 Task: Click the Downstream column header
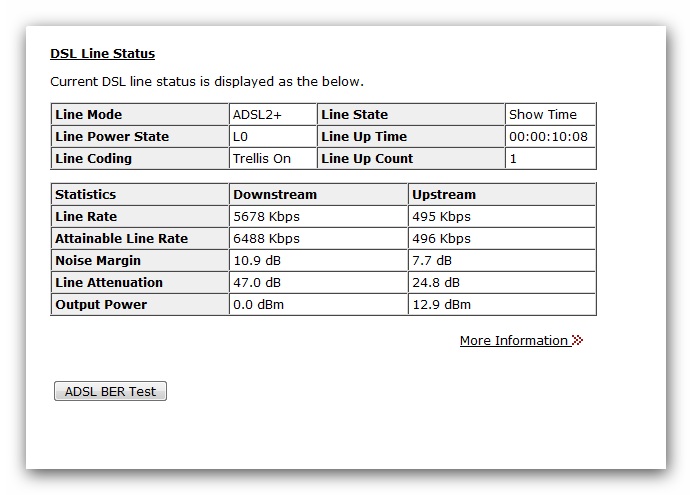318,195
